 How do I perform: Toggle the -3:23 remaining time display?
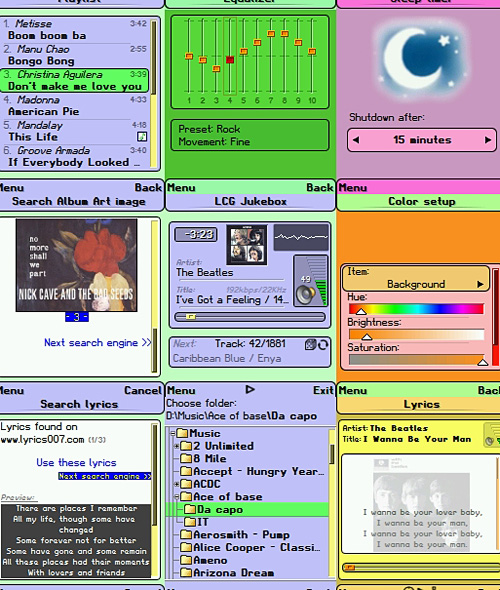coord(196,235)
